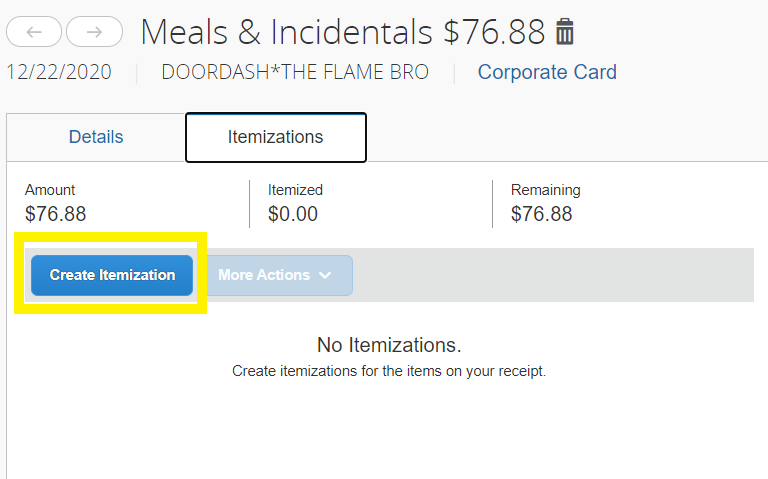Delete expense using the trash icon

[x=565, y=32]
